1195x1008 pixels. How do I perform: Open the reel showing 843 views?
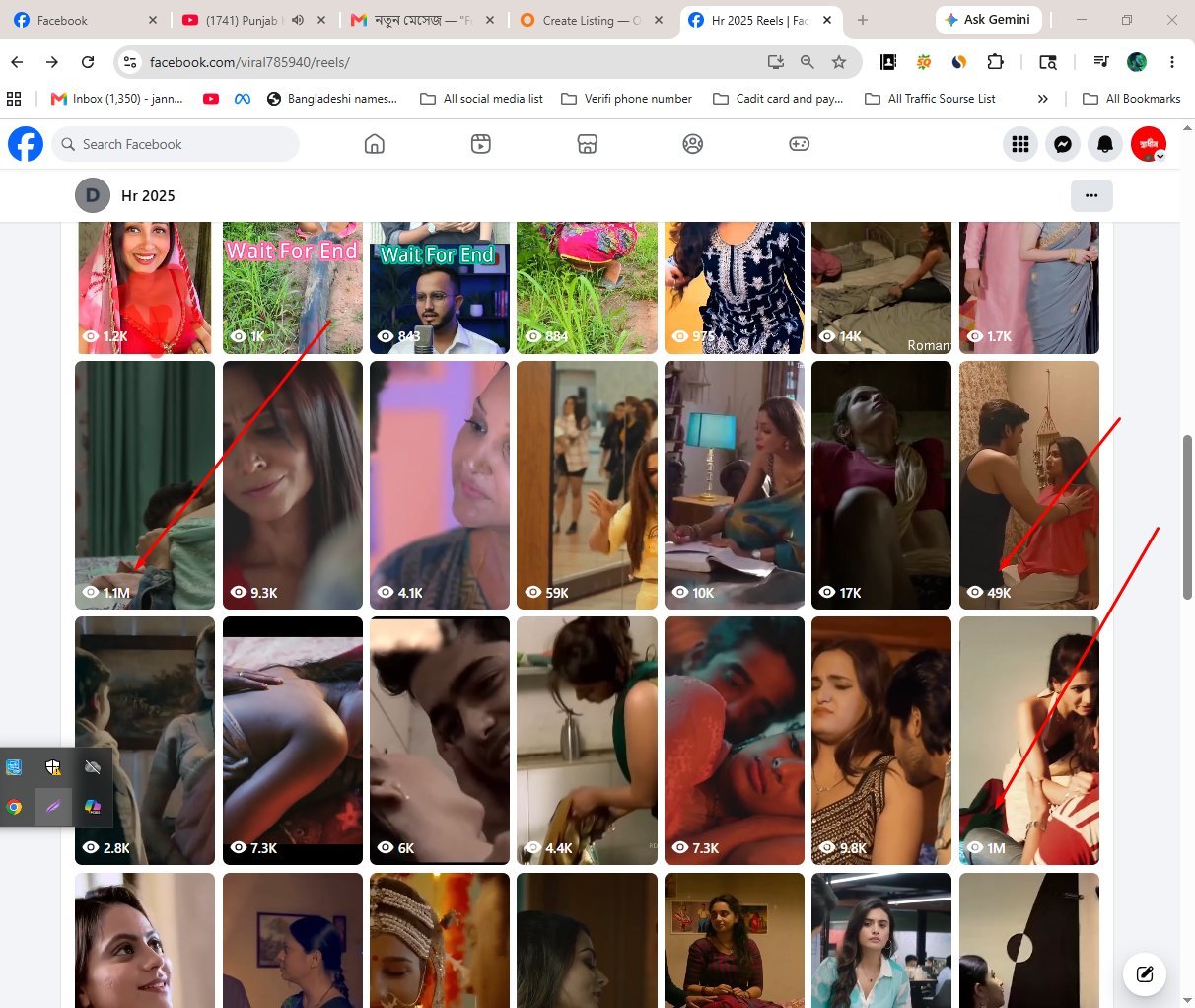coord(440,287)
